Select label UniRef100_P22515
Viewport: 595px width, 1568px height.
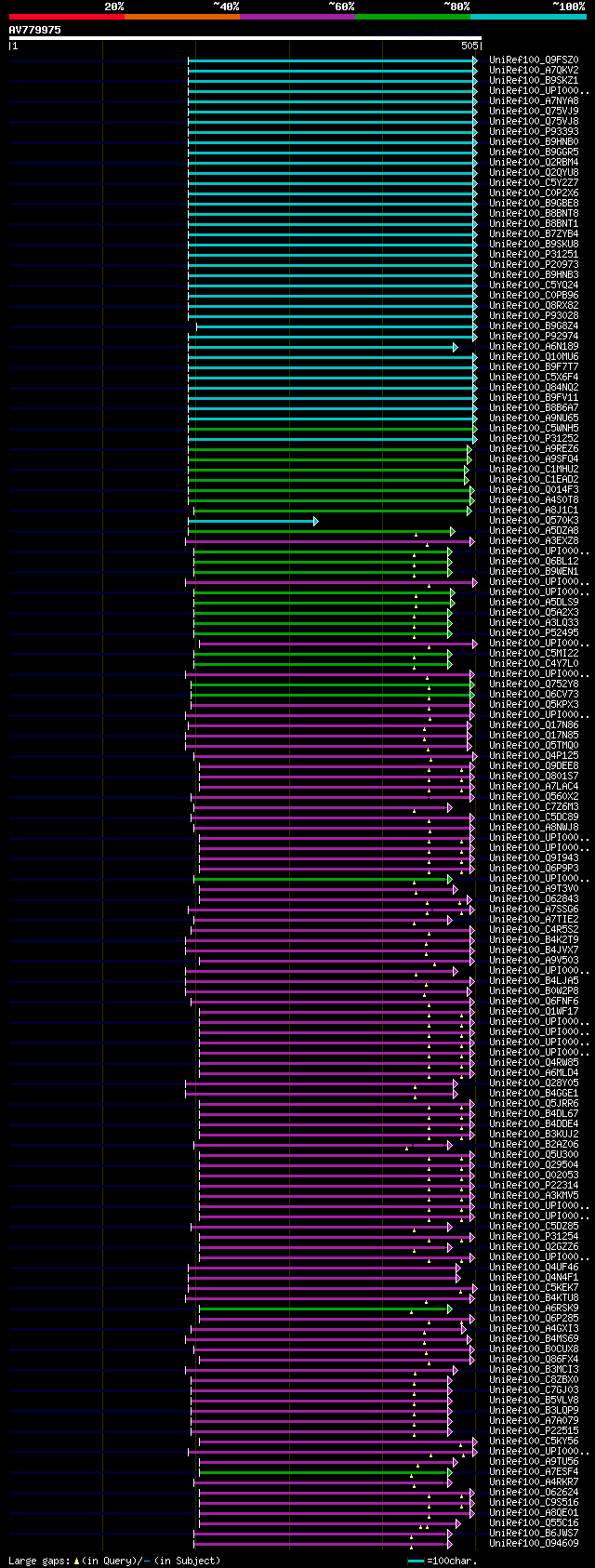coord(534,1430)
